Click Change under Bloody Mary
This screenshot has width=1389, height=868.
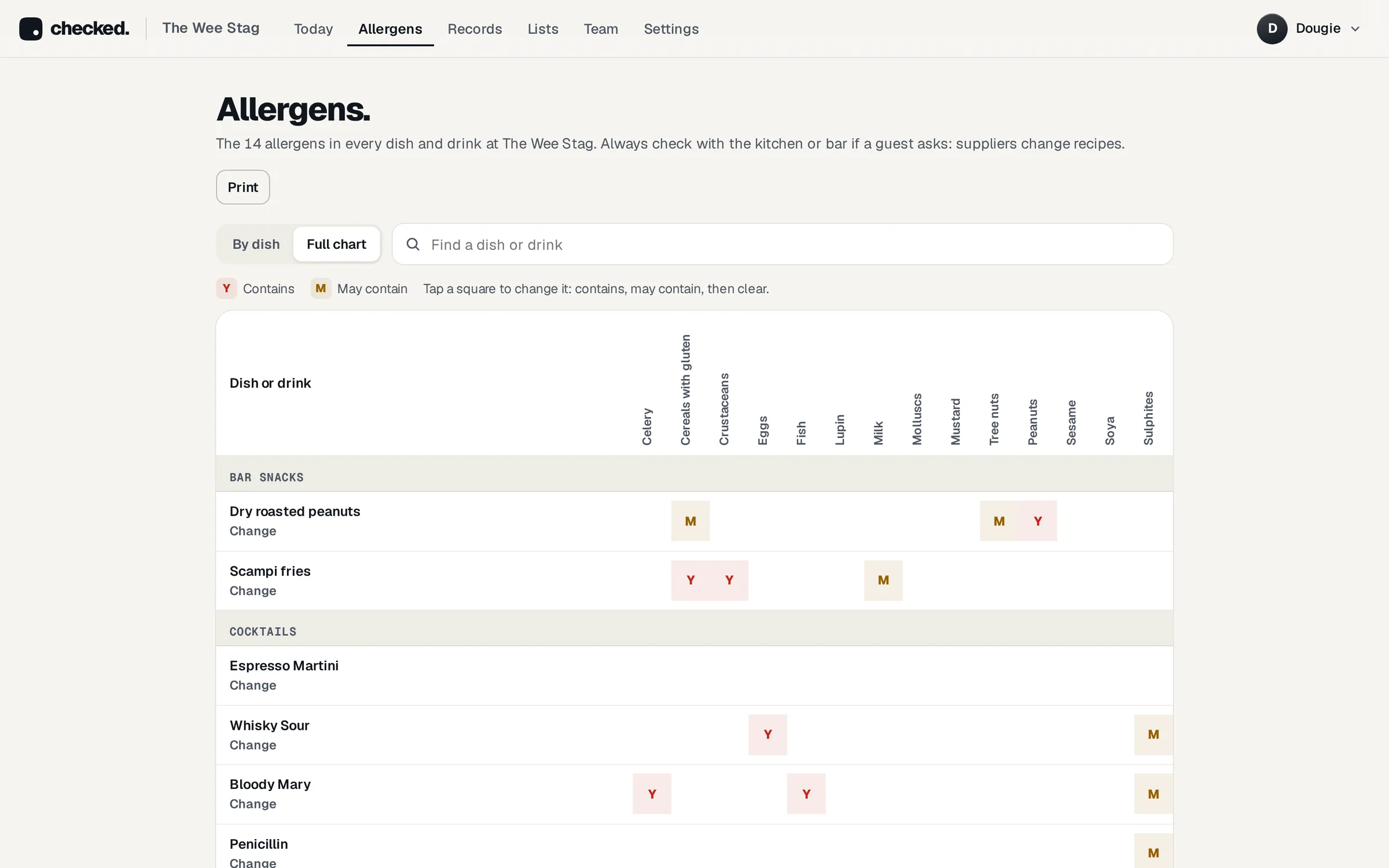tap(253, 804)
